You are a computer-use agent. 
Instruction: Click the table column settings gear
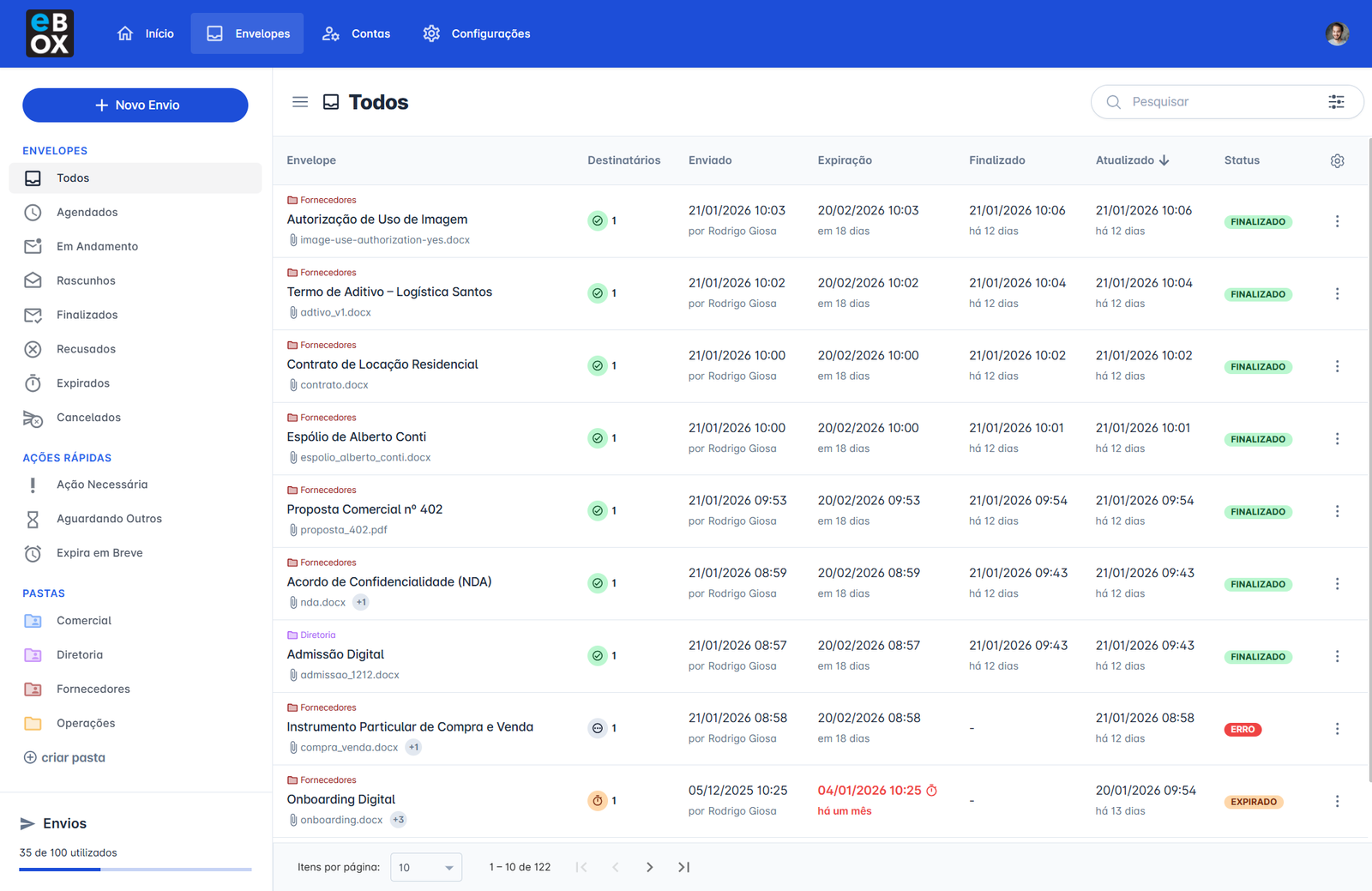pyautogui.click(x=1337, y=161)
